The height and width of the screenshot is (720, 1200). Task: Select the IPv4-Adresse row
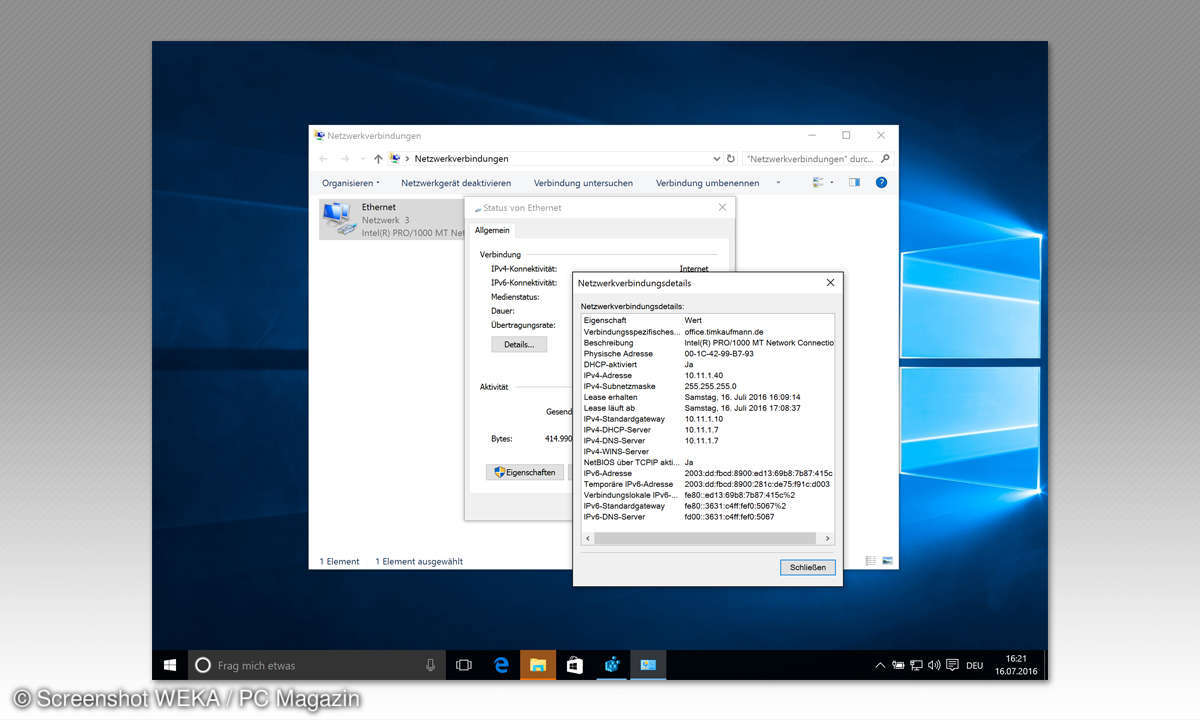click(708, 375)
